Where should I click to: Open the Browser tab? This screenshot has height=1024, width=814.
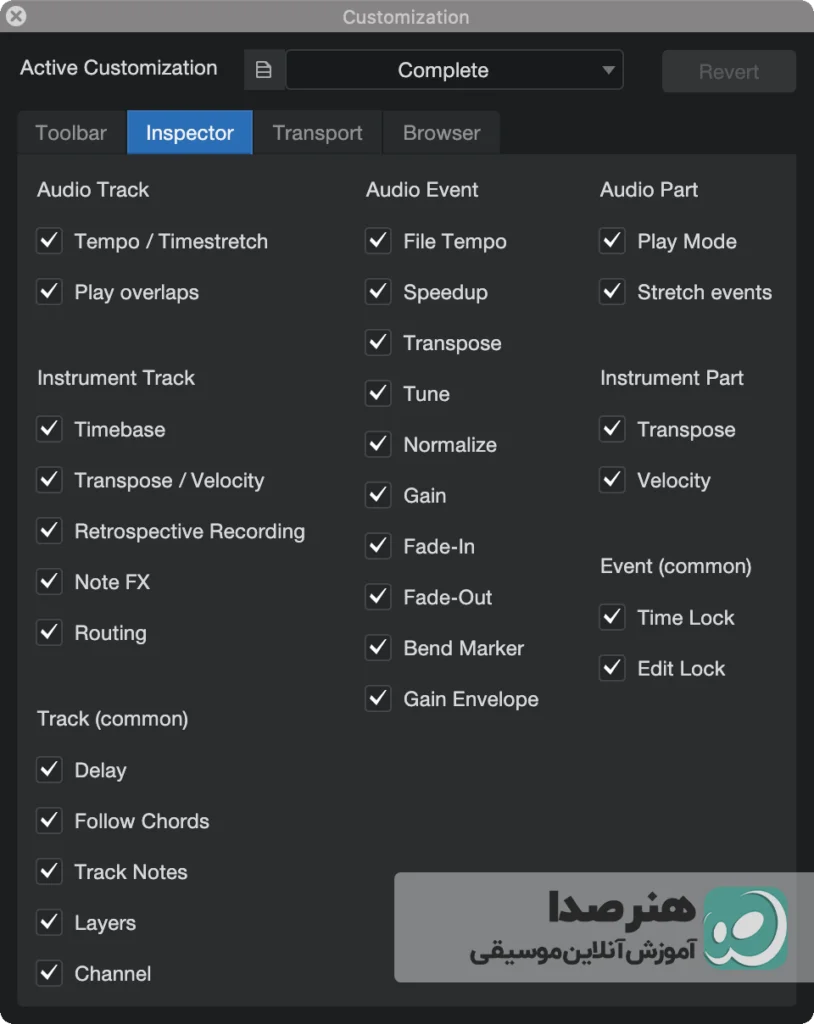[442, 133]
